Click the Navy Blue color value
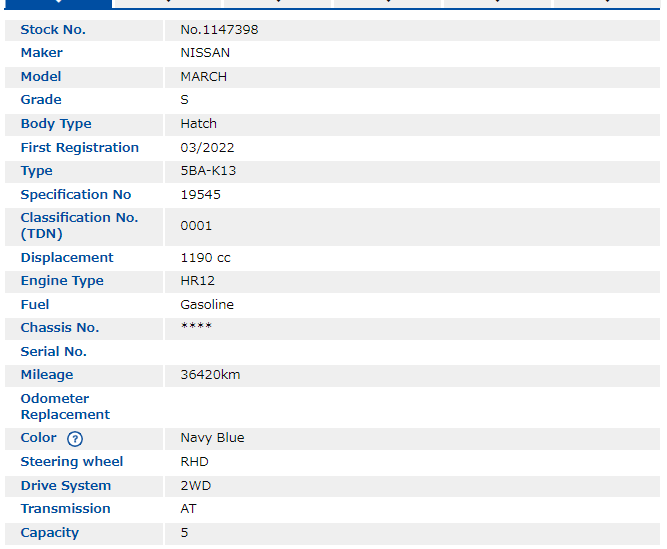This screenshot has width=667, height=549. coord(212,438)
